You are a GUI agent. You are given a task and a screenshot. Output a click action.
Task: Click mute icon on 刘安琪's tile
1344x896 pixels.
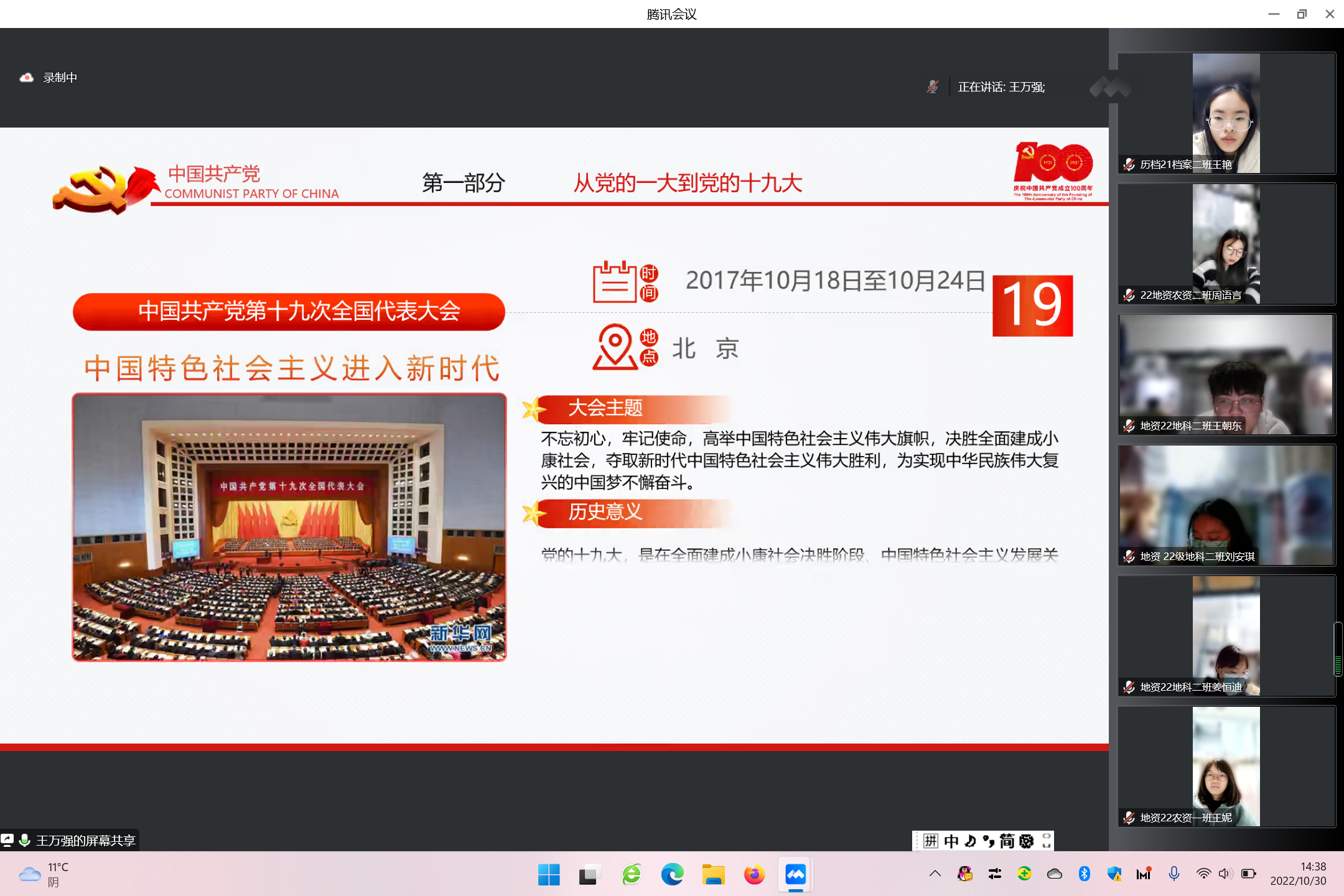(1129, 557)
